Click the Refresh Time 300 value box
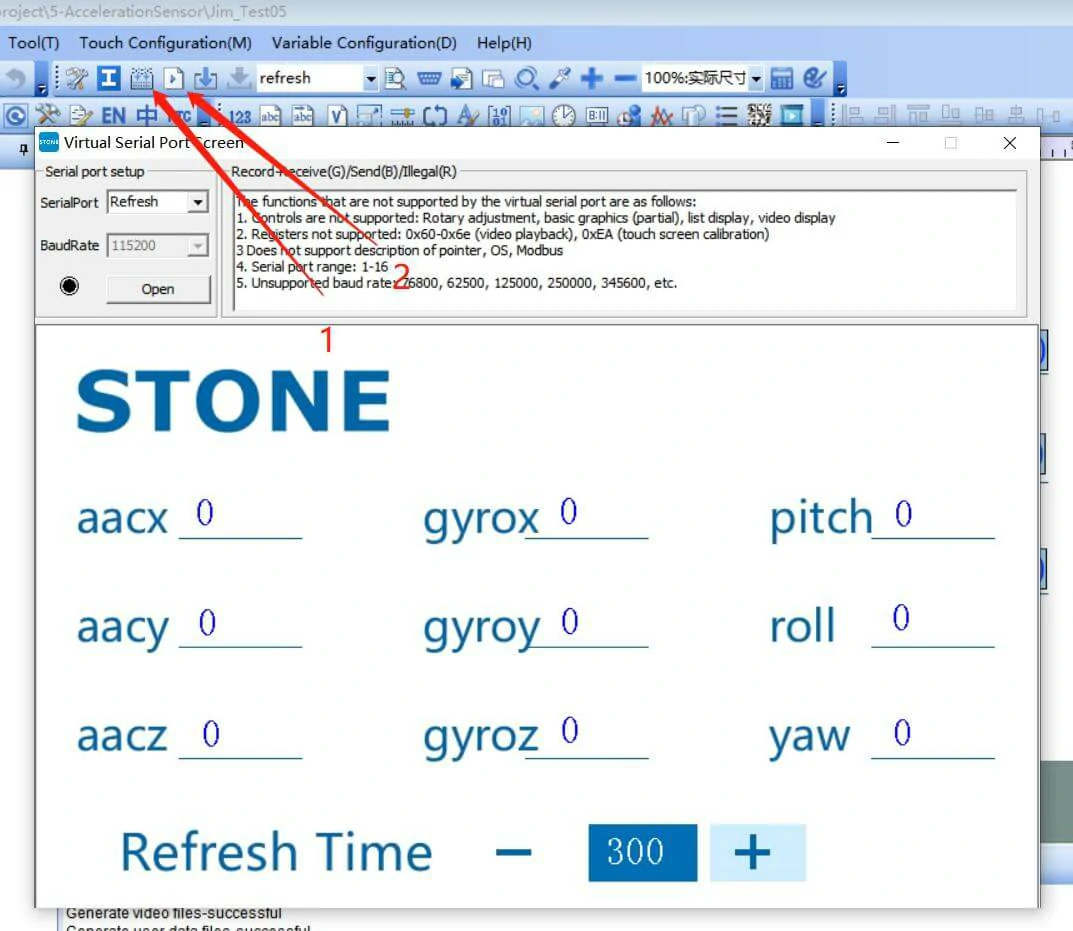 click(643, 852)
